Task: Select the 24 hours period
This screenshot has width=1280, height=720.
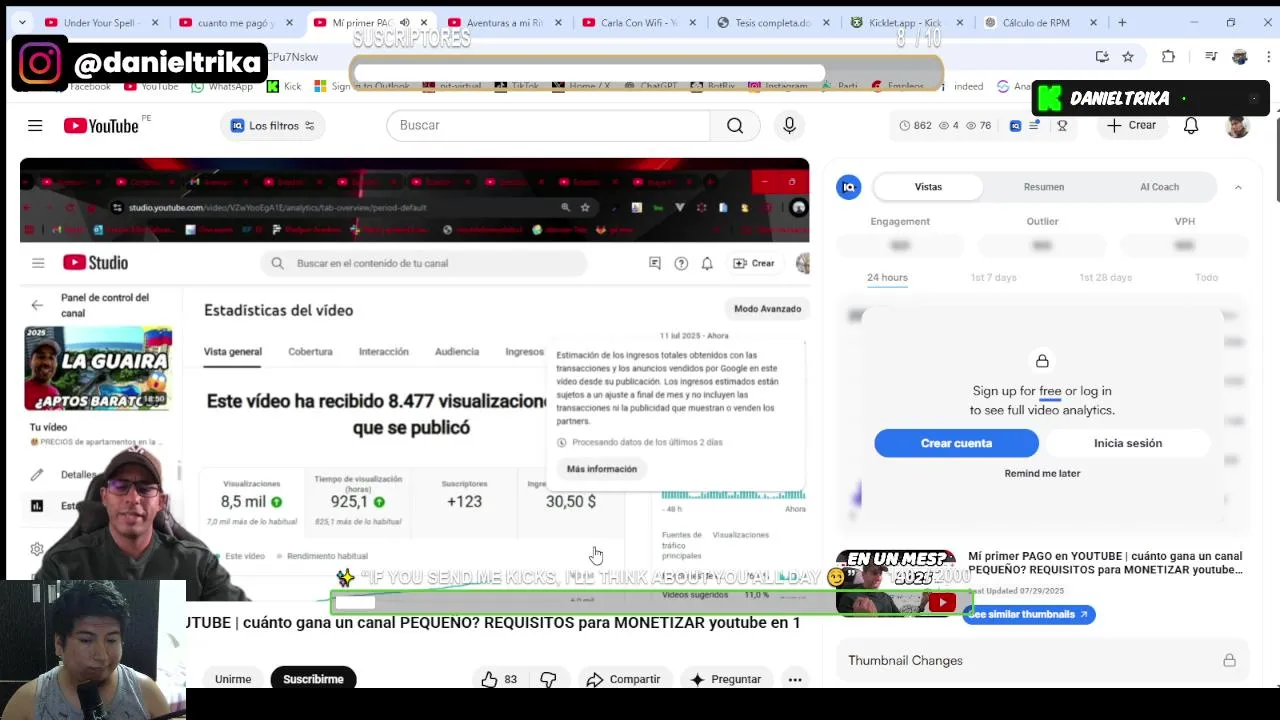Action: 887,277
